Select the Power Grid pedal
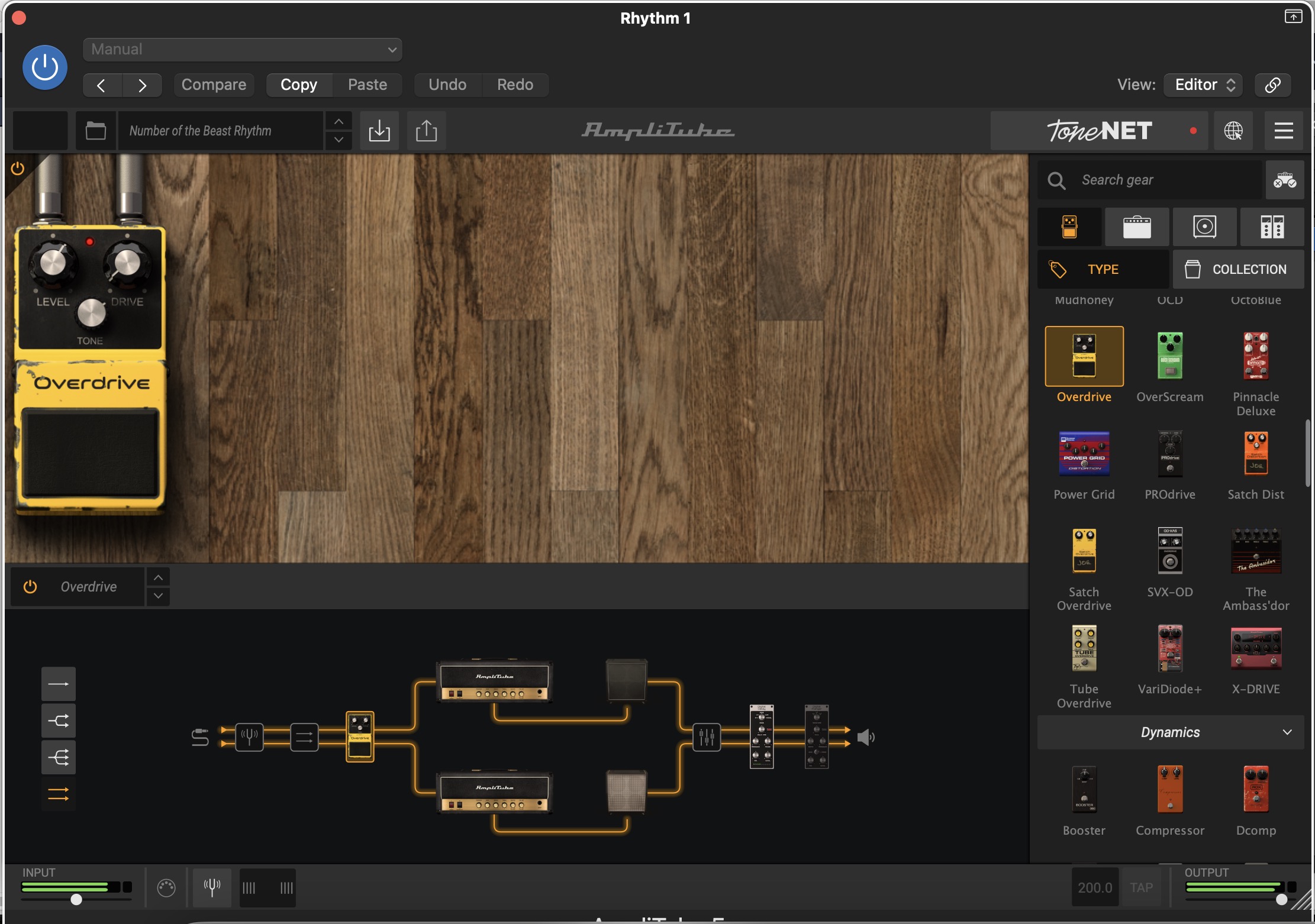The height and width of the screenshot is (924, 1315). 1084,454
